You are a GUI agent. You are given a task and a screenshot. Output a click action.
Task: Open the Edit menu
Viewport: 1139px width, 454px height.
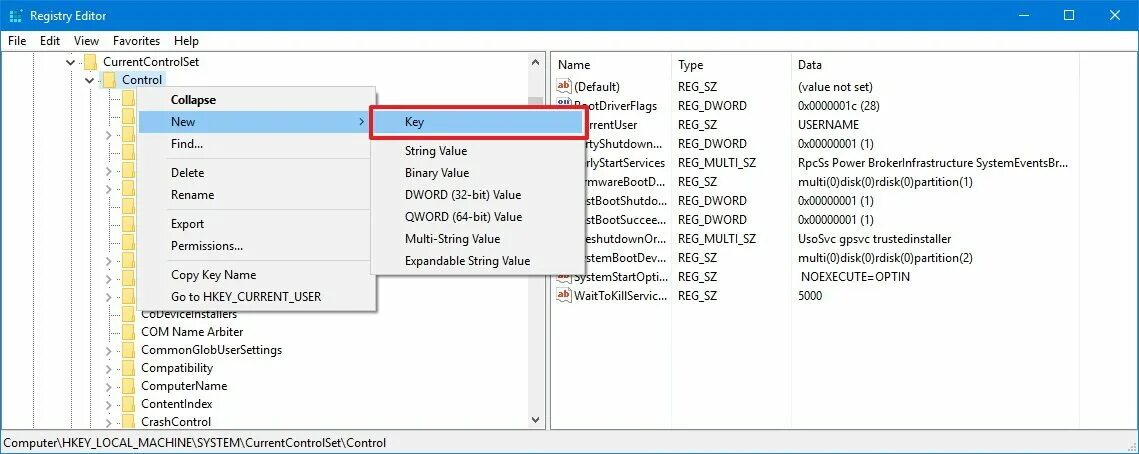tap(50, 41)
